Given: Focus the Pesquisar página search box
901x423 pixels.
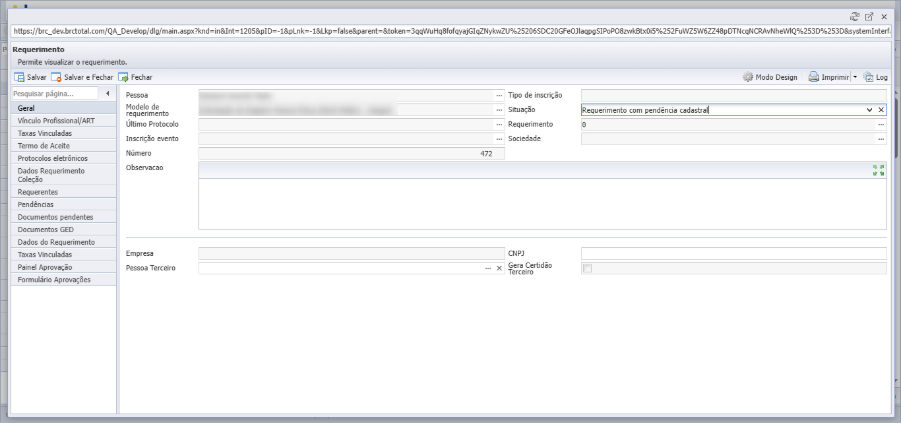Looking at the screenshot, I should (x=55, y=93).
